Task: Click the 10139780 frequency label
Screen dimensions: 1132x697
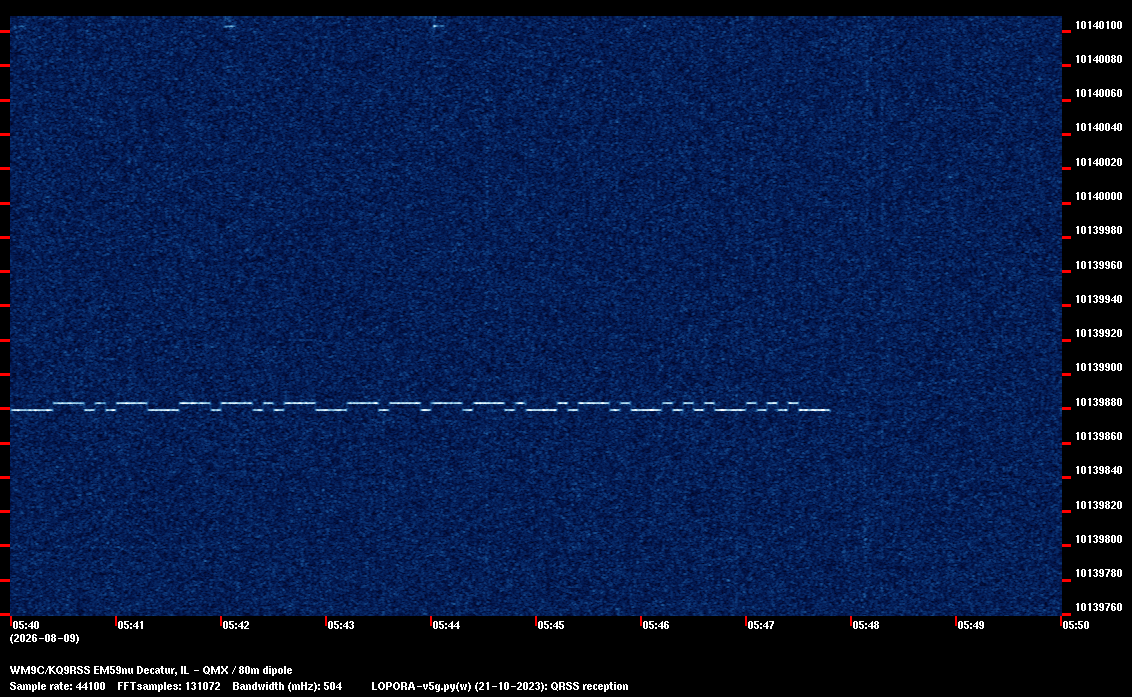Action: 1098,573
